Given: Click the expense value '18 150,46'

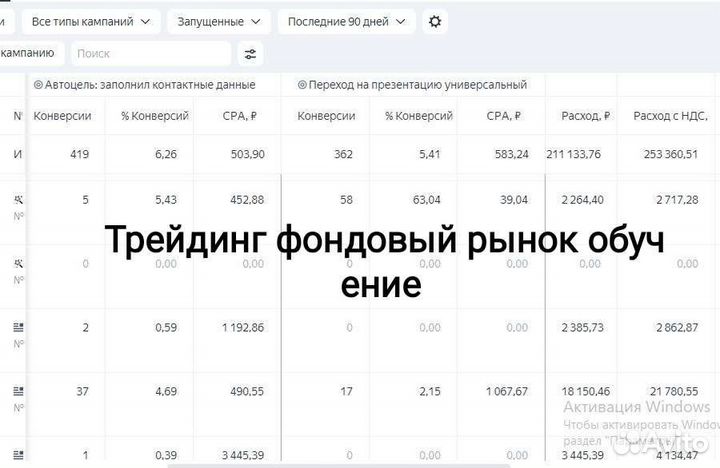Looking at the screenshot, I should tap(585, 391).
